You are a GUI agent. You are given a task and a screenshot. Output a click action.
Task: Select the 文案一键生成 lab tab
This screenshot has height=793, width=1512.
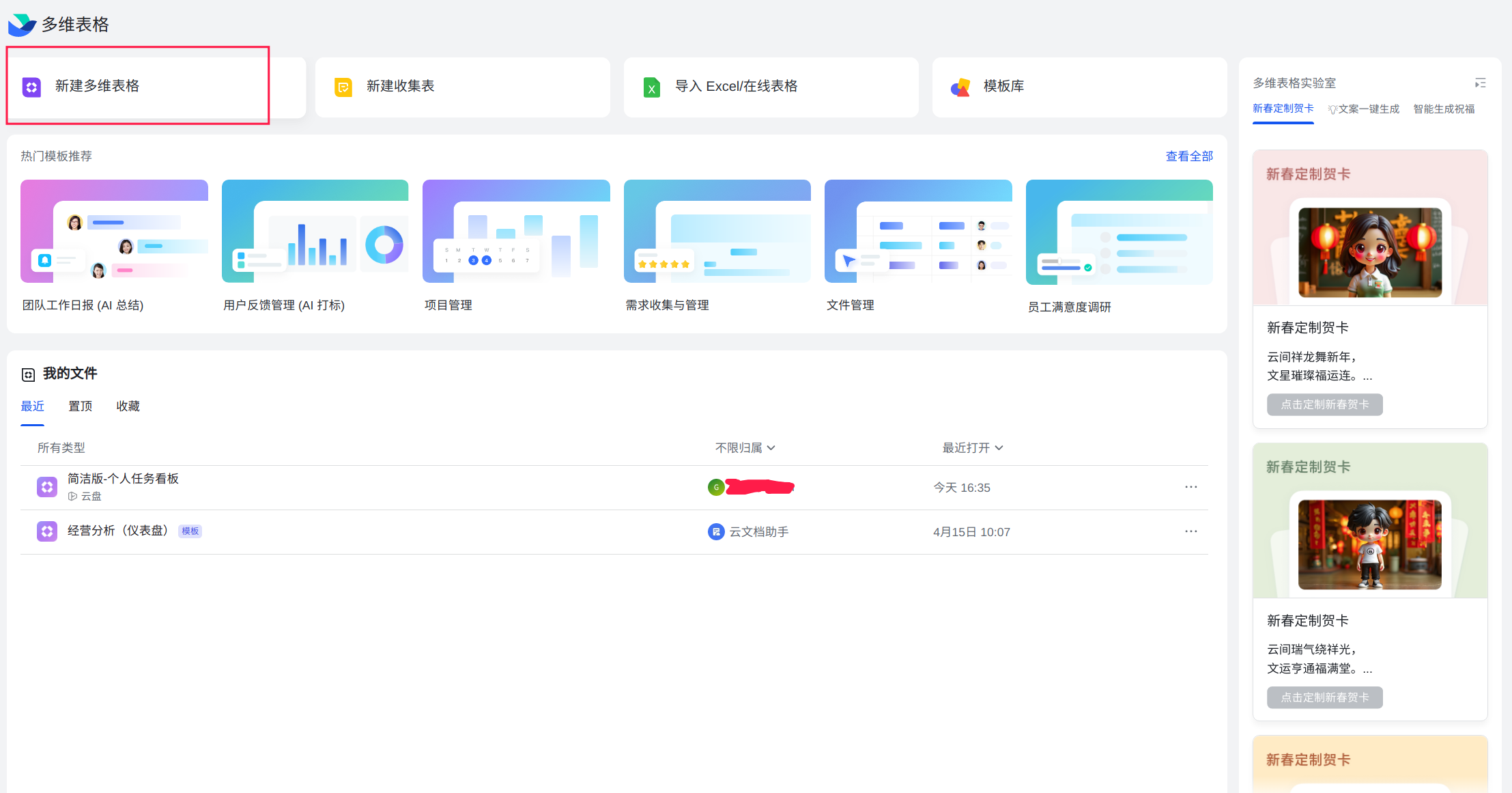click(x=1364, y=109)
